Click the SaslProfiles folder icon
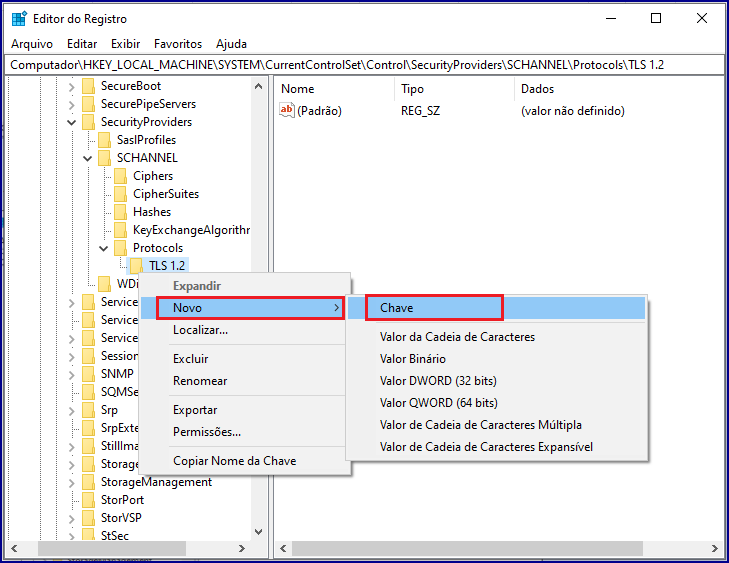Image resolution: width=729 pixels, height=563 pixels. click(x=104, y=140)
